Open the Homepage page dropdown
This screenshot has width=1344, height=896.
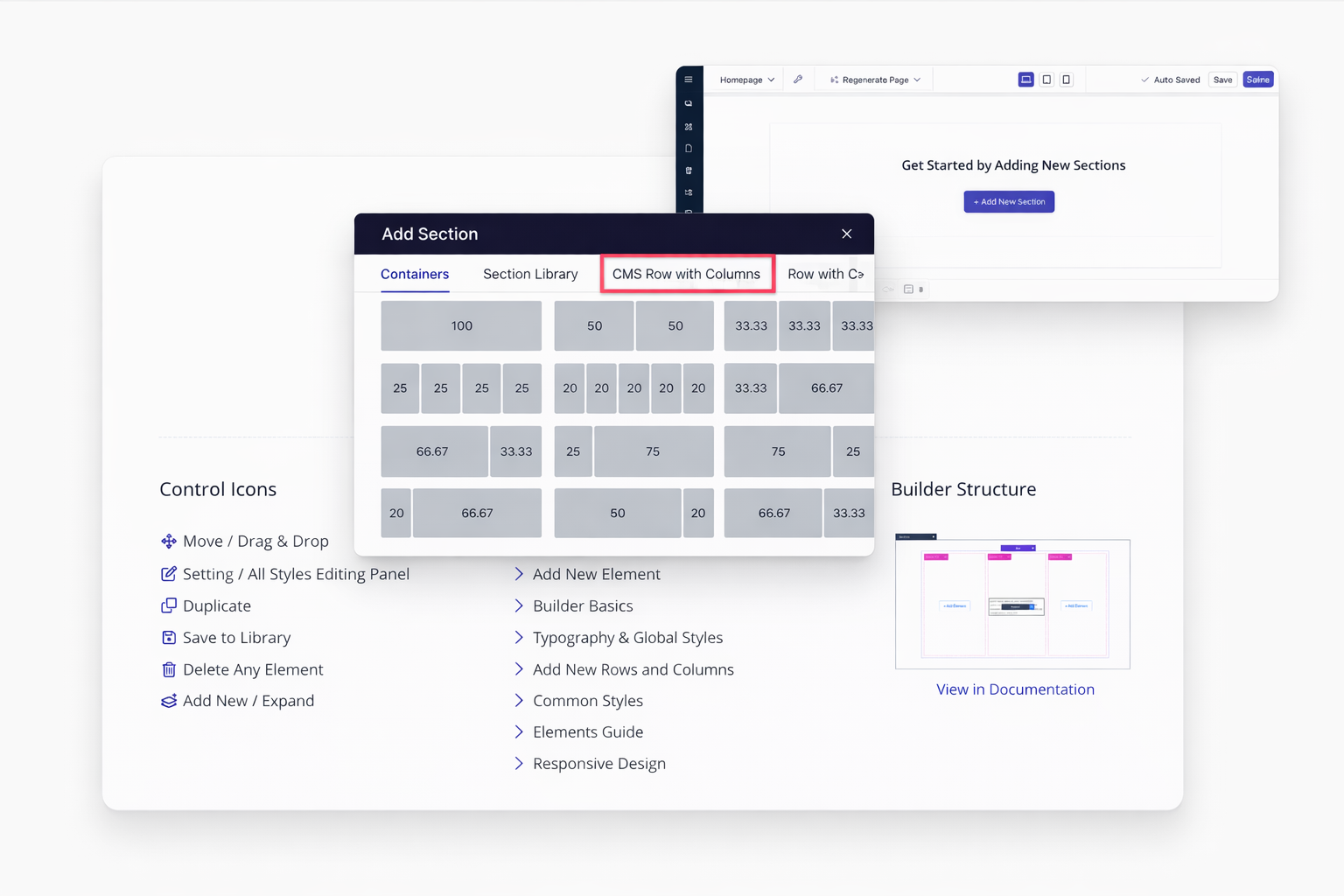(746, 80)
